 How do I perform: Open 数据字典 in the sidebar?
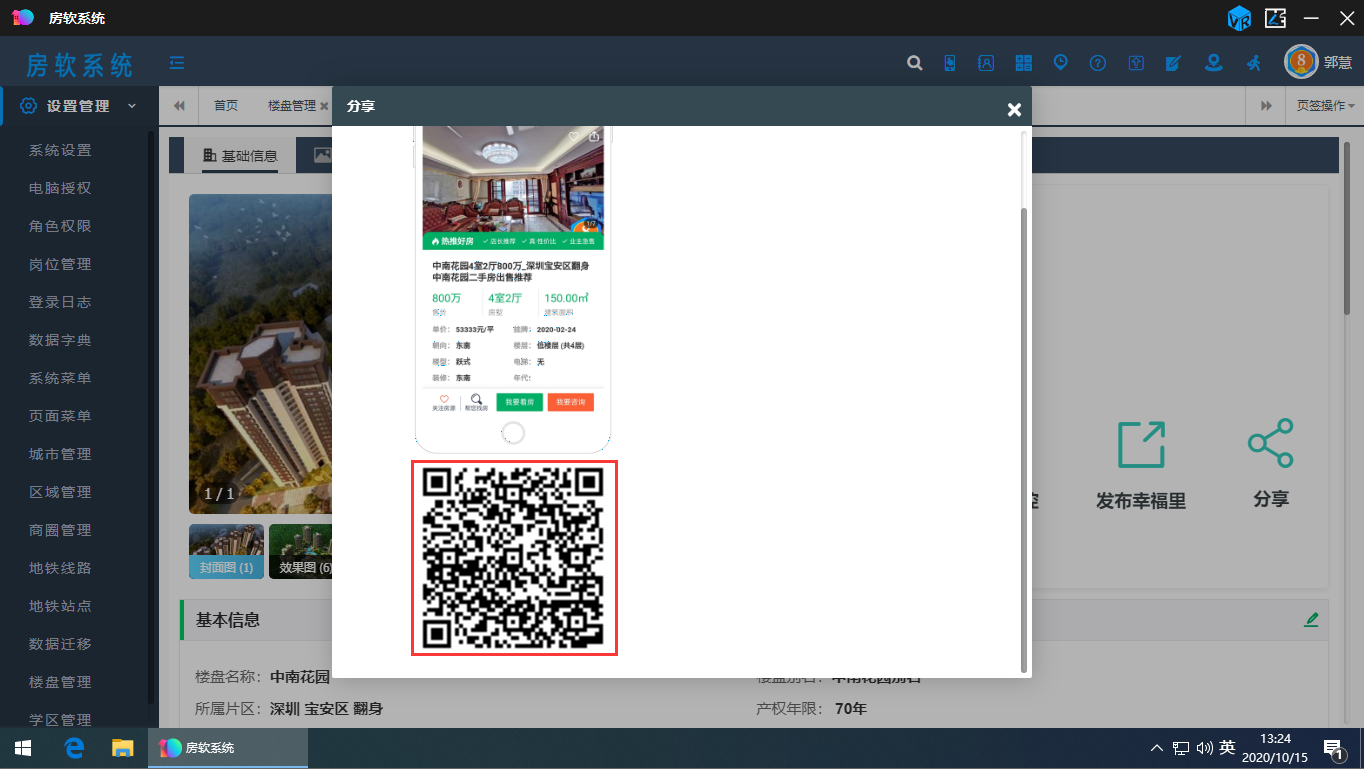(x=60, y=340)
